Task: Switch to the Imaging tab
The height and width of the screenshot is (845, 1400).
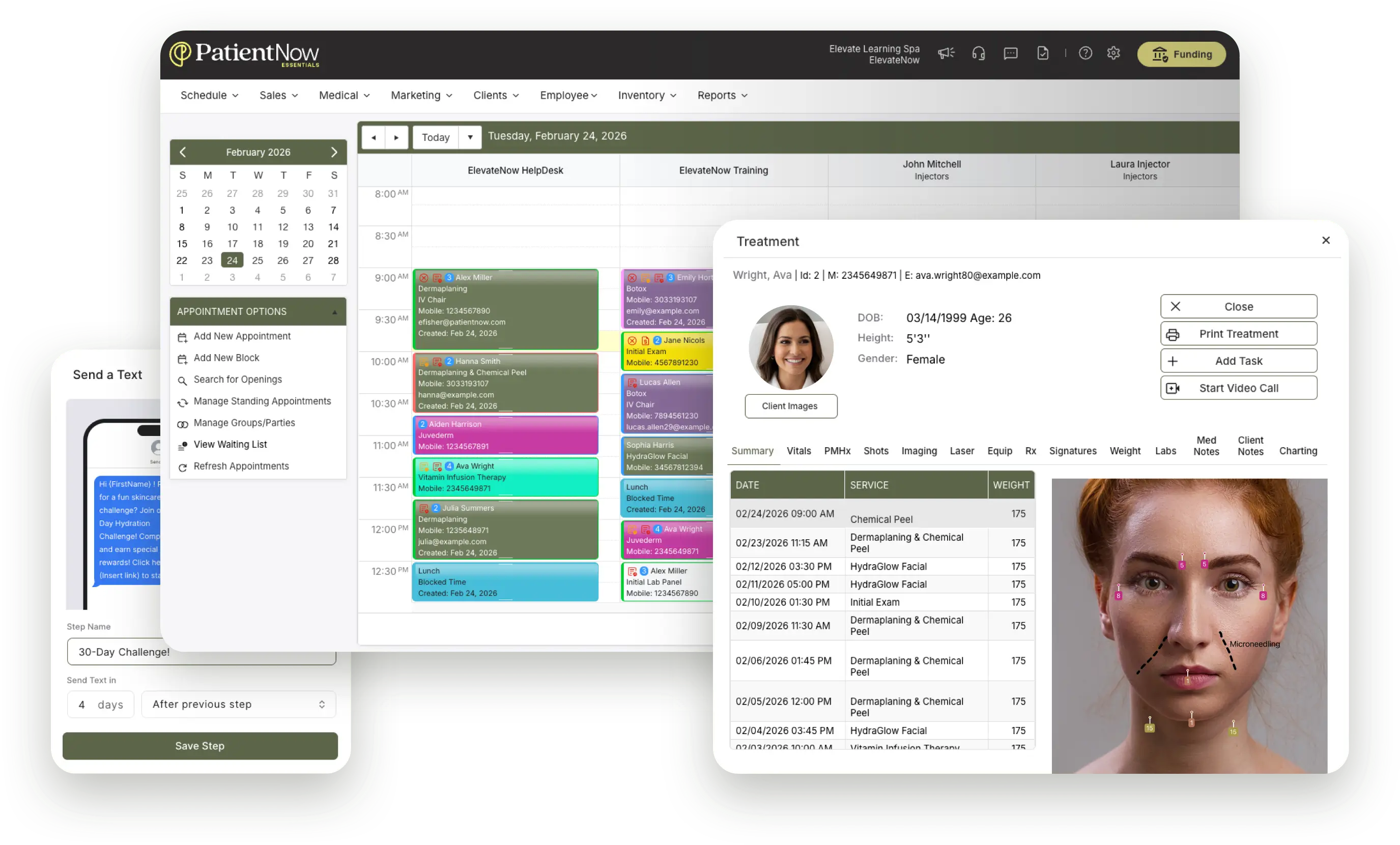Action: [919, 451]
